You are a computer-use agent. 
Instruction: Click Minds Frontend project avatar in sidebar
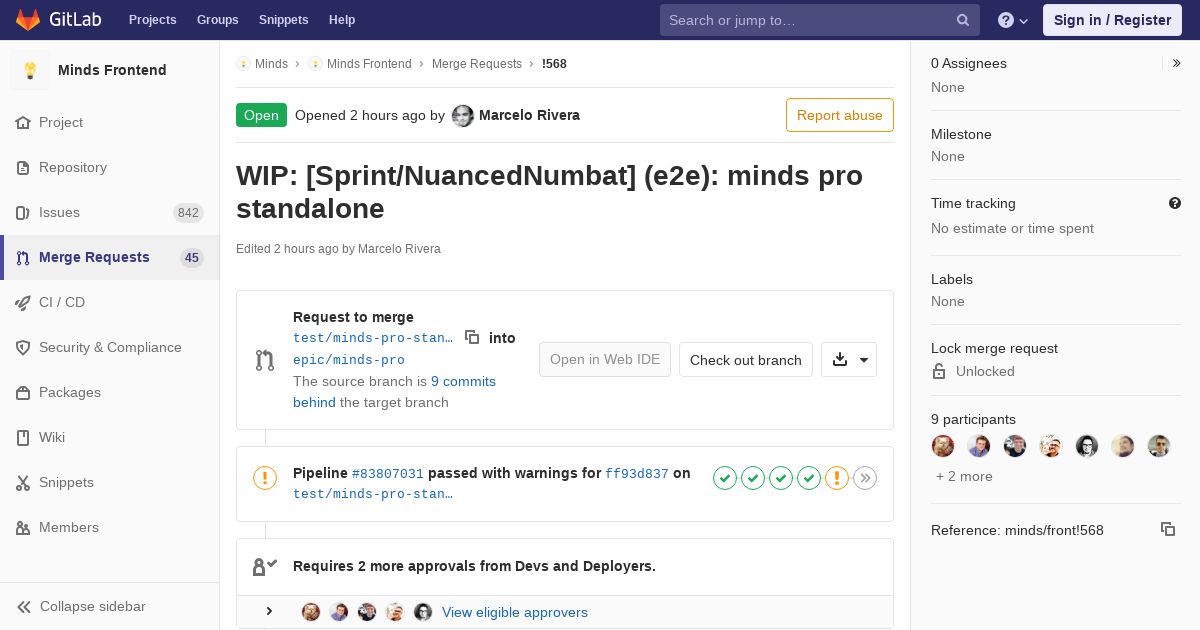30,70
